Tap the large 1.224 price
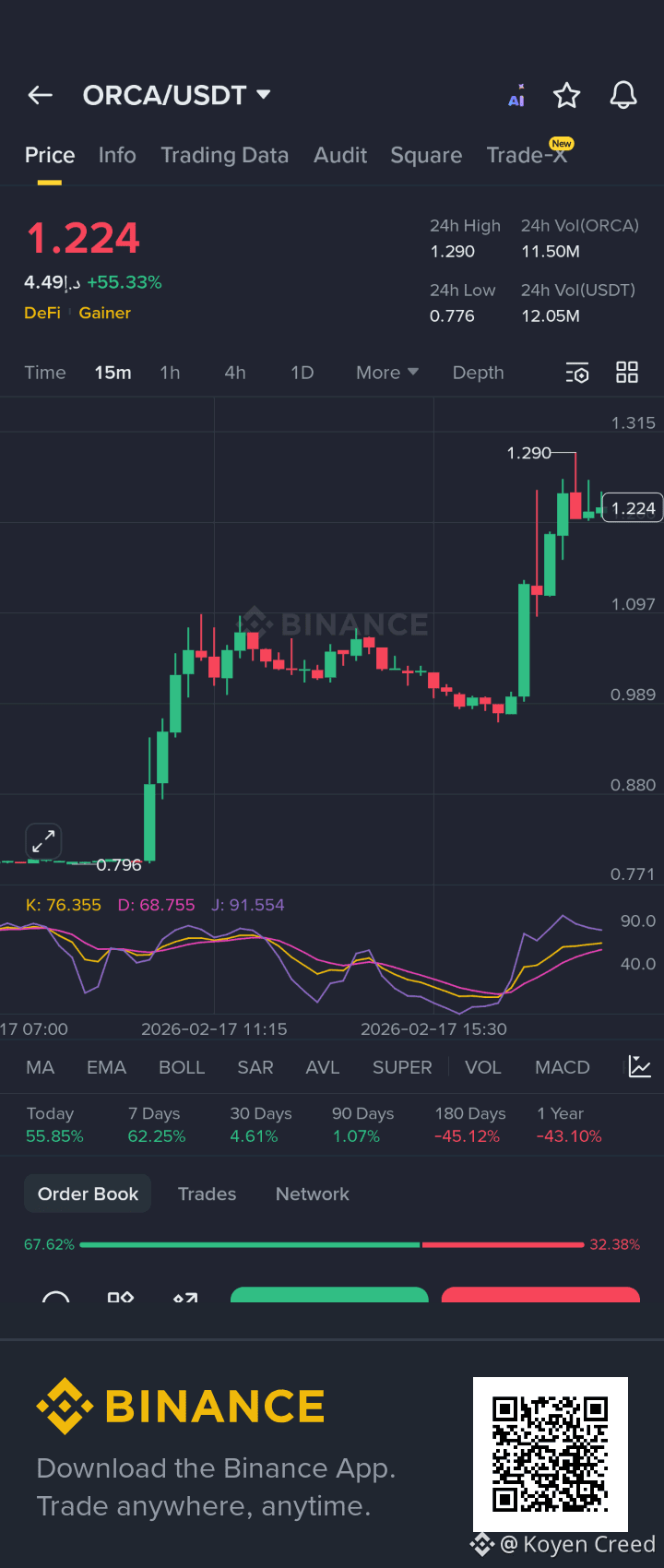Screen dimensions: 664x1568 pyautogui.click(x=83, y=238)
